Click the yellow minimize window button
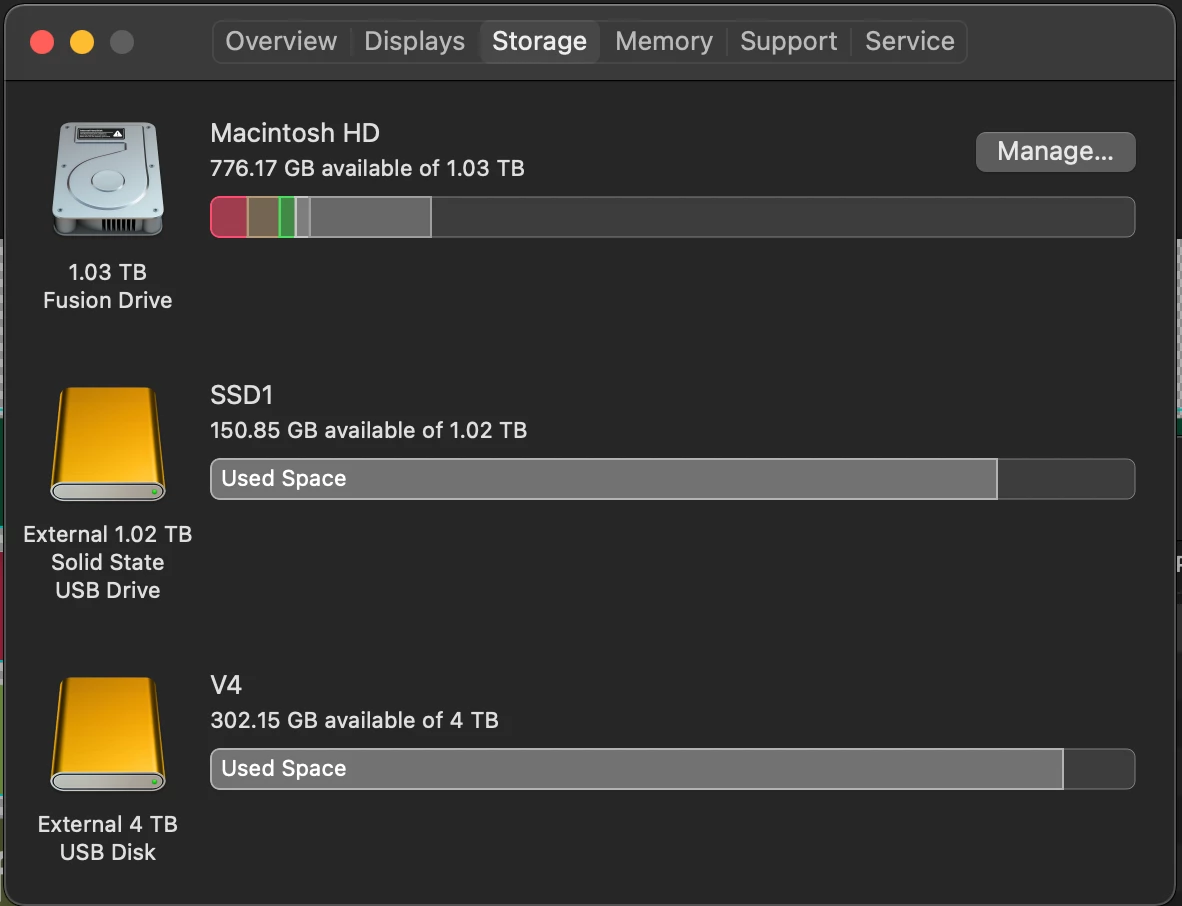 tap(82, 42)
